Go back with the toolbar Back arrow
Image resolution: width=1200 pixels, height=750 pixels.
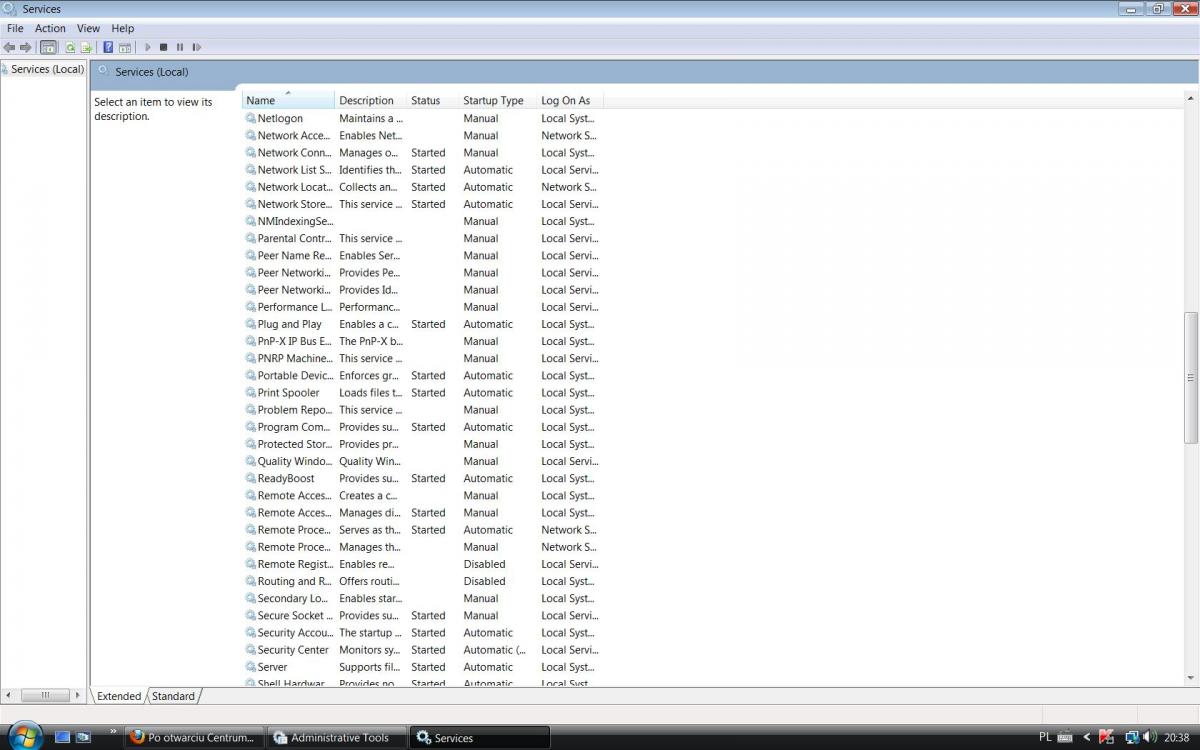pos(9,47)
